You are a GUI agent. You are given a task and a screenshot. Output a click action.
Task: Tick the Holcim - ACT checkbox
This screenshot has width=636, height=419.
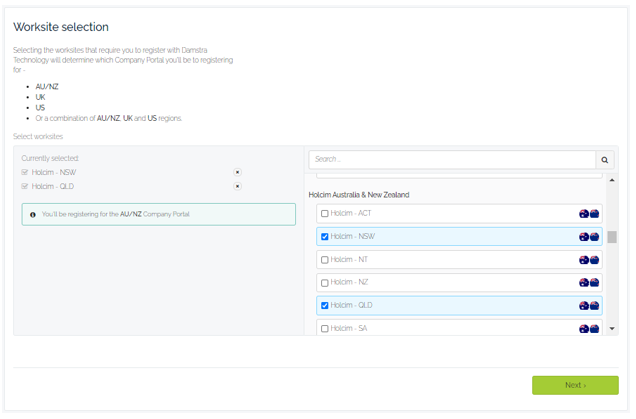pos(324,213)
